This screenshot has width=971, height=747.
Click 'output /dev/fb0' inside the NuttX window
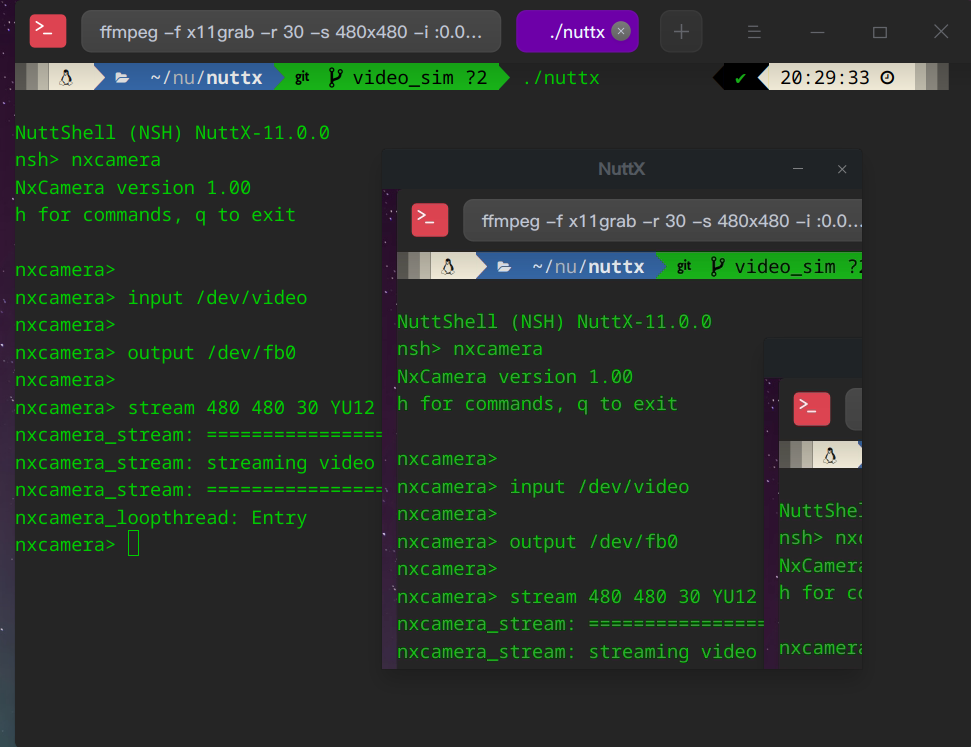[x=594, y=541]
